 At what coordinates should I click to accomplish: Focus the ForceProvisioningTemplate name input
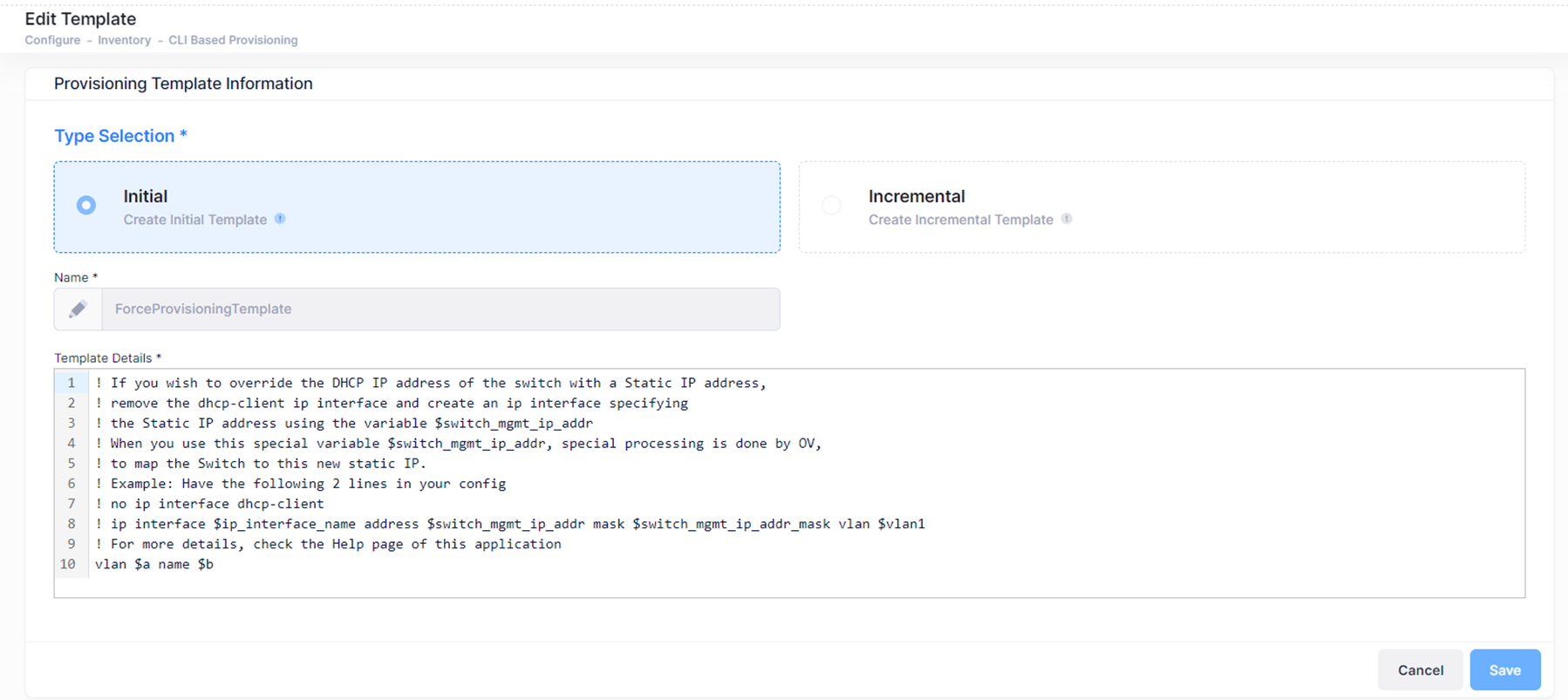coord(440,309)
